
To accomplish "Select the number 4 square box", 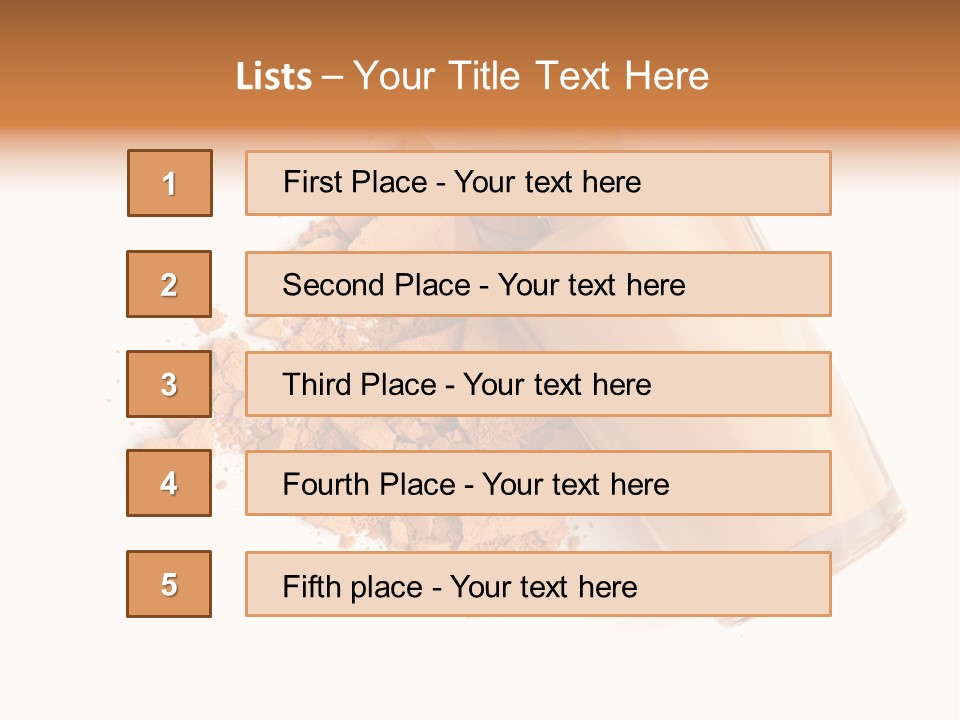I will 169,483.
